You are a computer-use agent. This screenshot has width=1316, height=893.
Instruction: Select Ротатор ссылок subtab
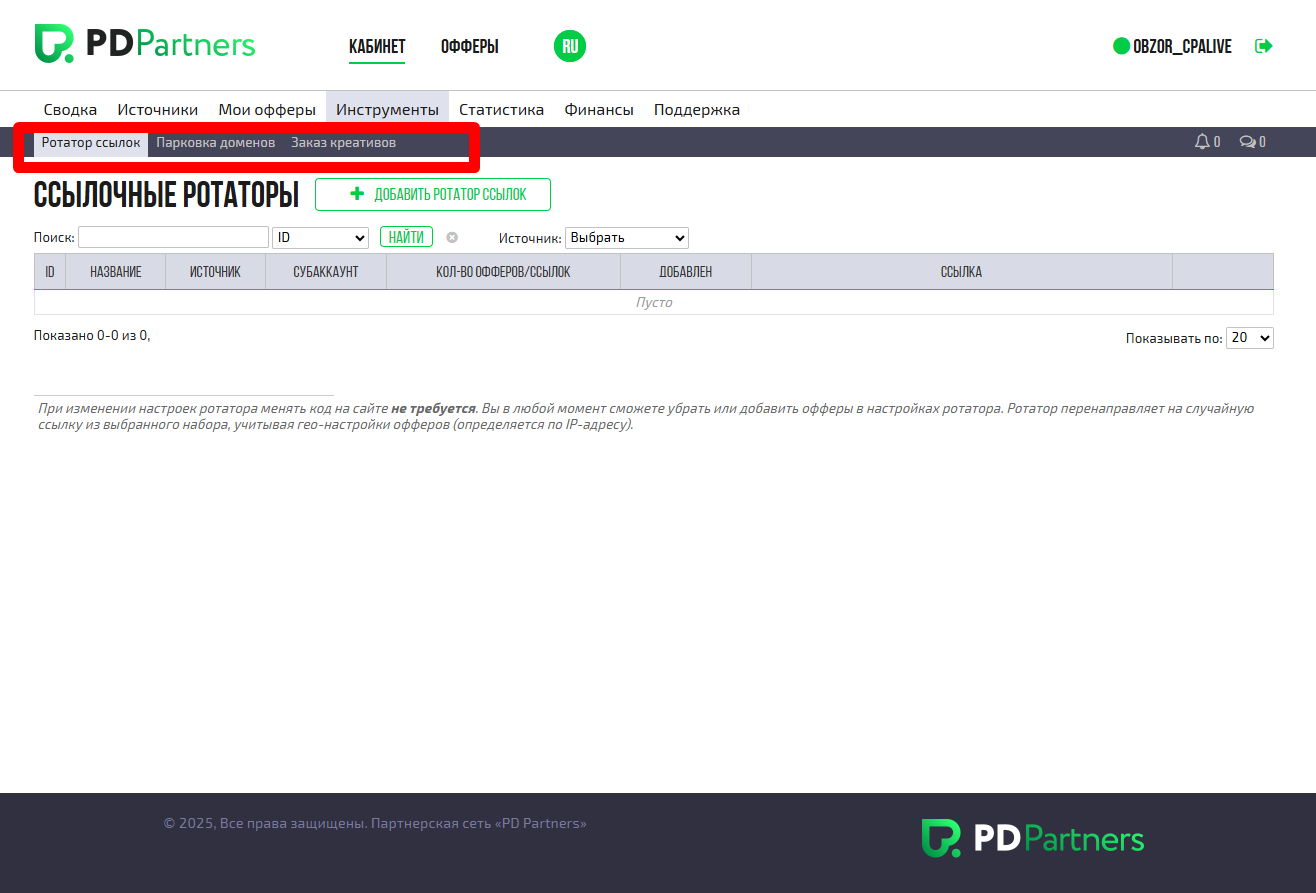coord(91,143)
